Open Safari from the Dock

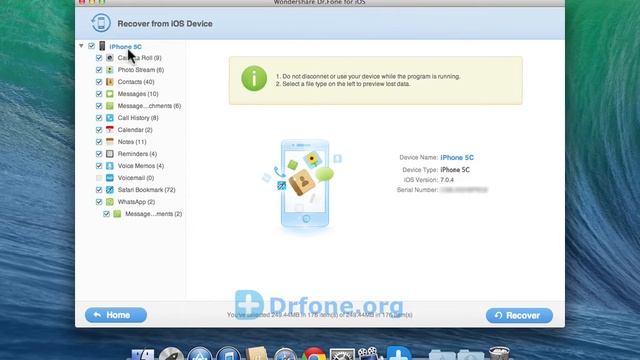tap(285, 354)
